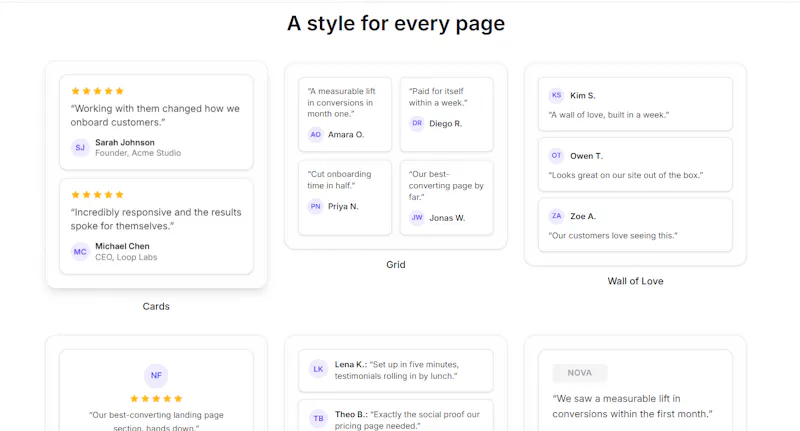Click the name Amara O.
This screenshot has width=800, height=431.
[x=346, y=135]
